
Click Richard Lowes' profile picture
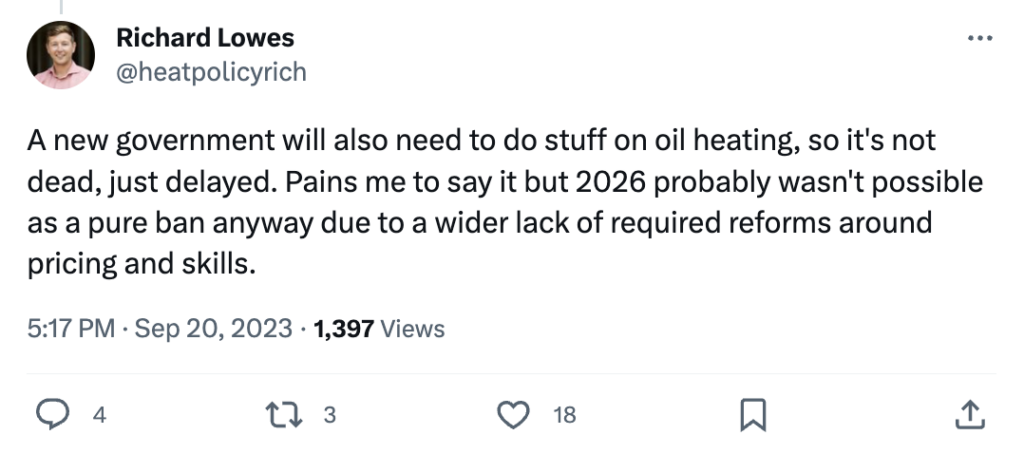click(x=61, y=55)
